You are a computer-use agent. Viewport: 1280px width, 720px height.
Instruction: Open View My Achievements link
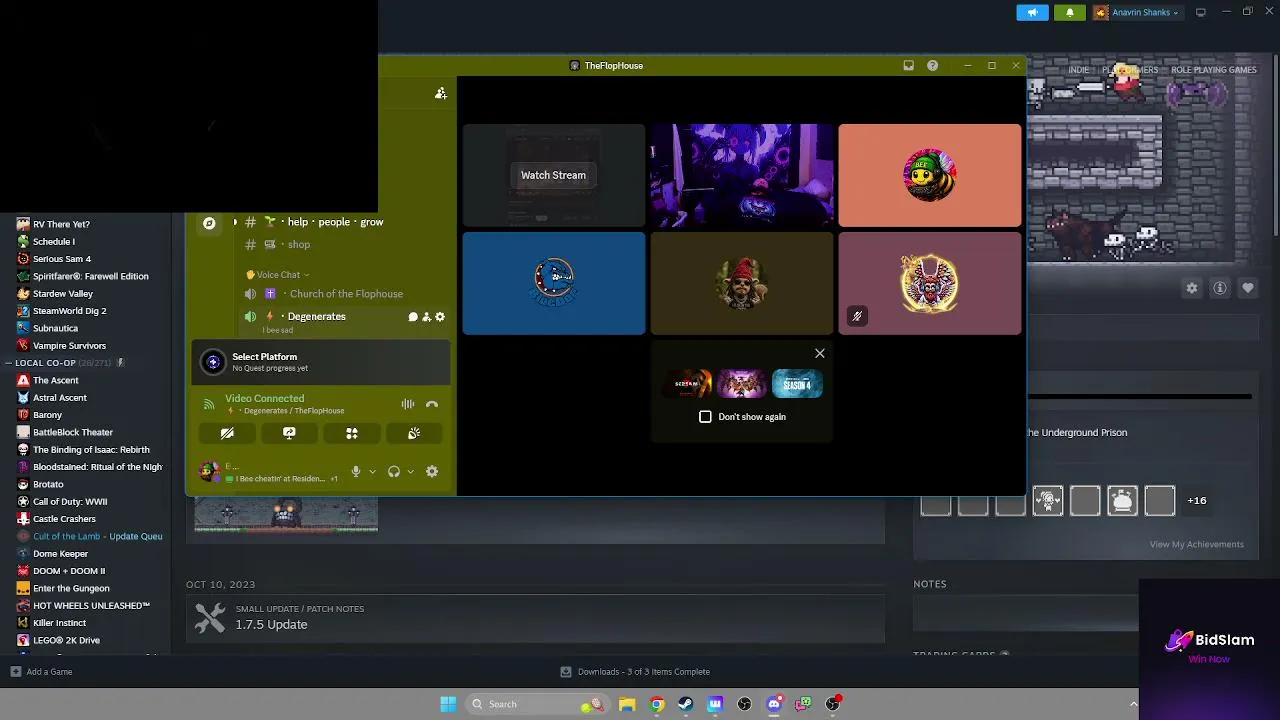[x=1197, y=545]
